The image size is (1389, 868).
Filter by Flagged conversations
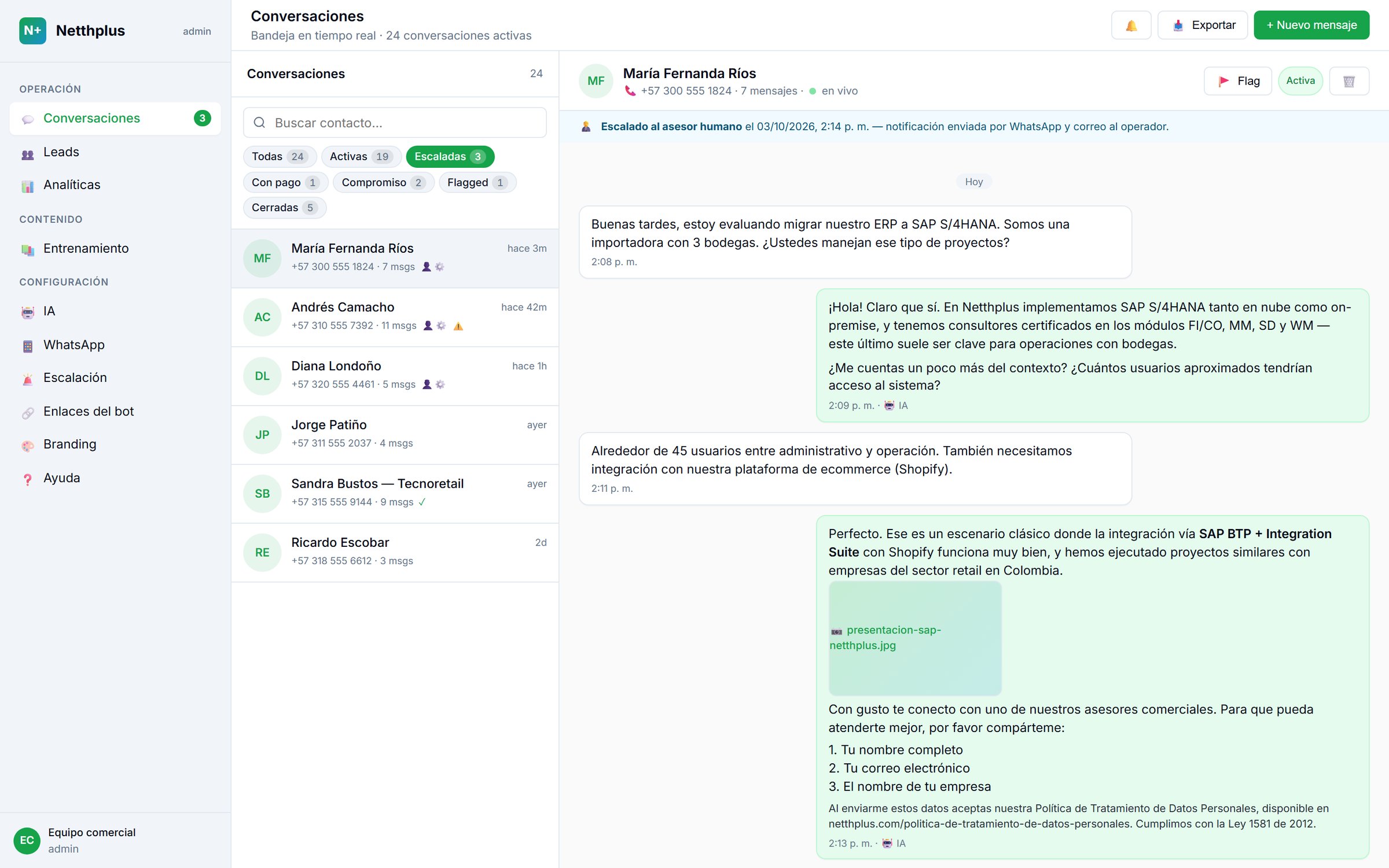pos(477,183)
